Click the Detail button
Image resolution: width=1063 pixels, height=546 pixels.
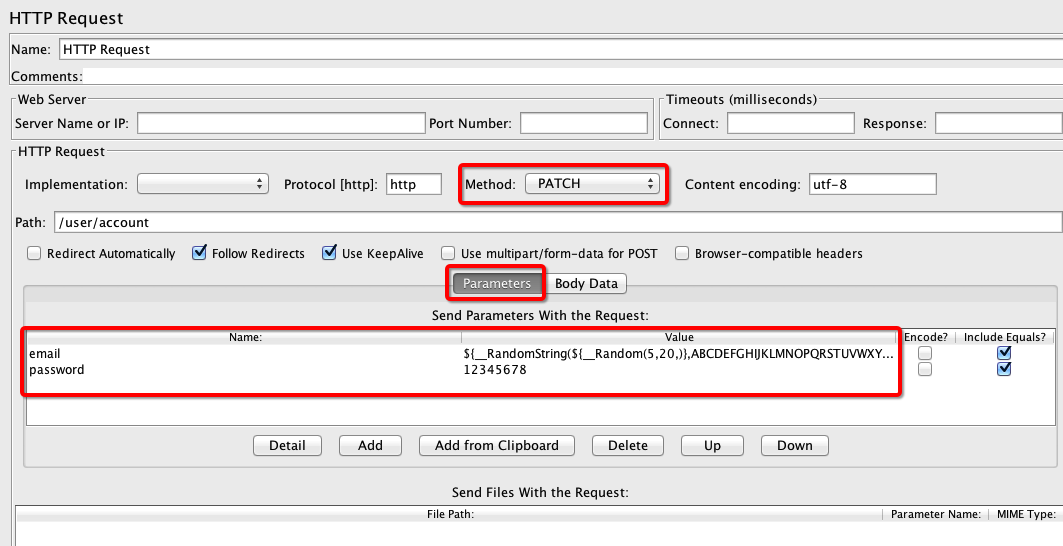(287, 445)
